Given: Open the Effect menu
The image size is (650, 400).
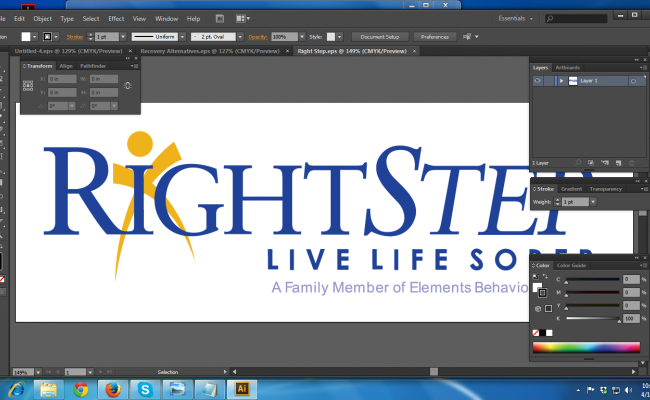Looking at the screenshot, I should pos(116,19).
